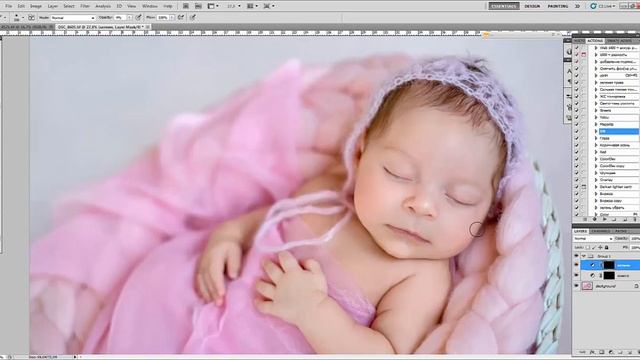The width and height of the screenshot is (640, 360).
Task: Add a layer style with fx icon
Action: coord(593,352)
